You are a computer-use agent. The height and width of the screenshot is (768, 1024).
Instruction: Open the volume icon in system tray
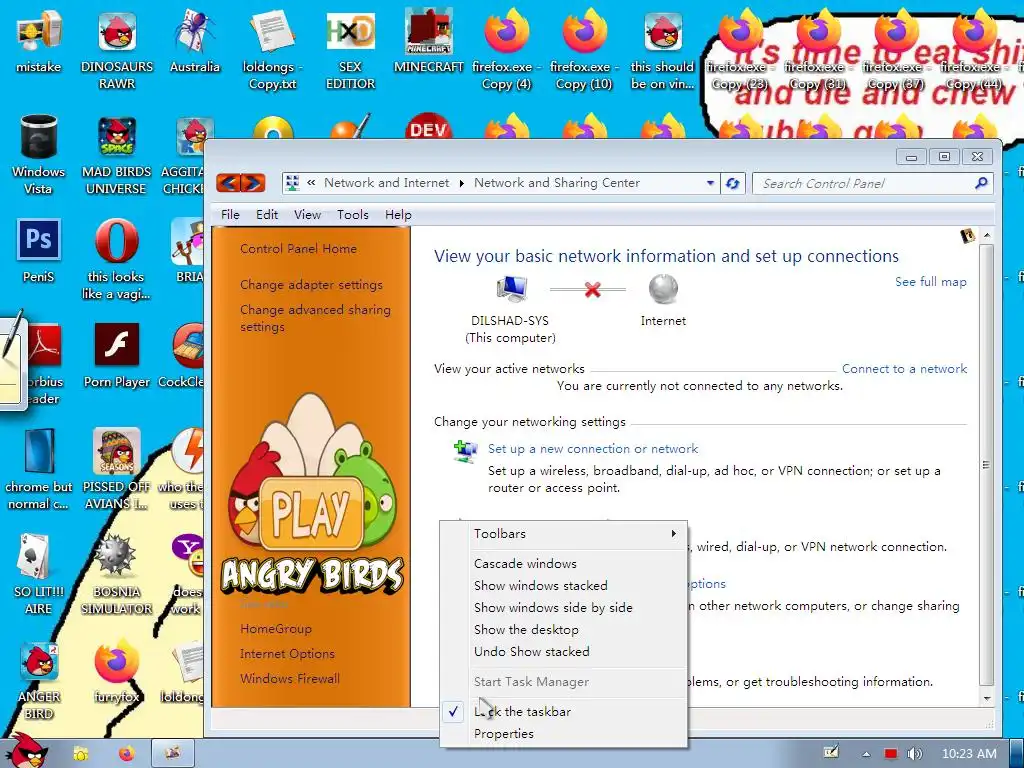pyautogui.click(x=914, y=754)
